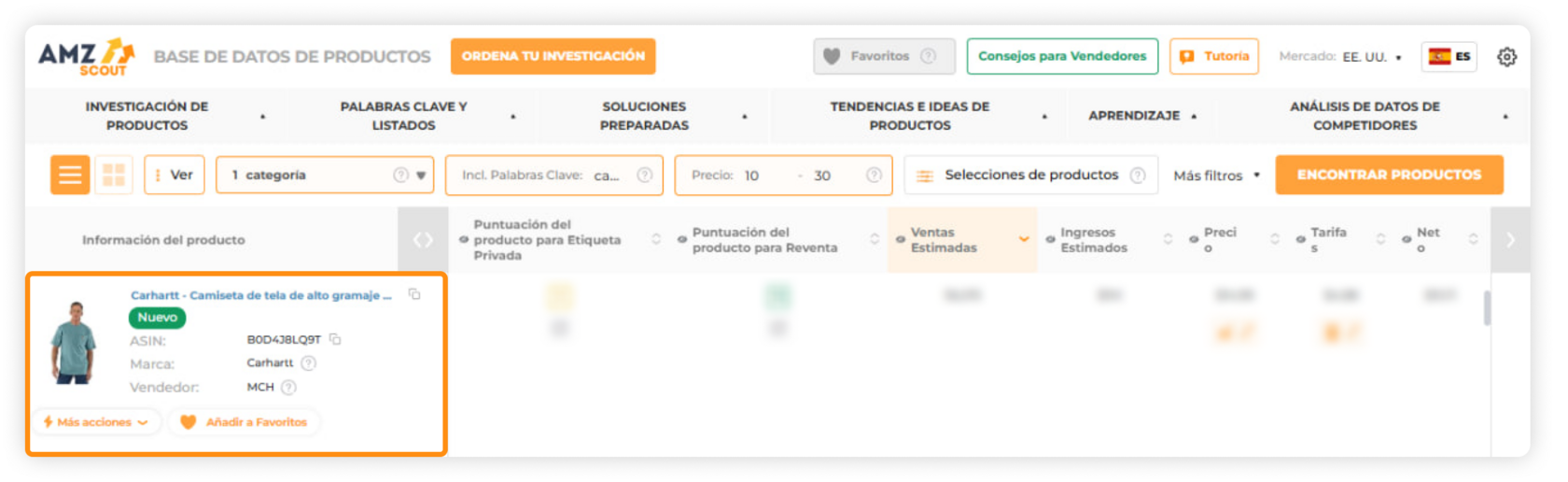Click help icon next to Marca Carhartt
Image resolution: width=1568 pixels, height=482 pixels.
[x=309, y=363]
